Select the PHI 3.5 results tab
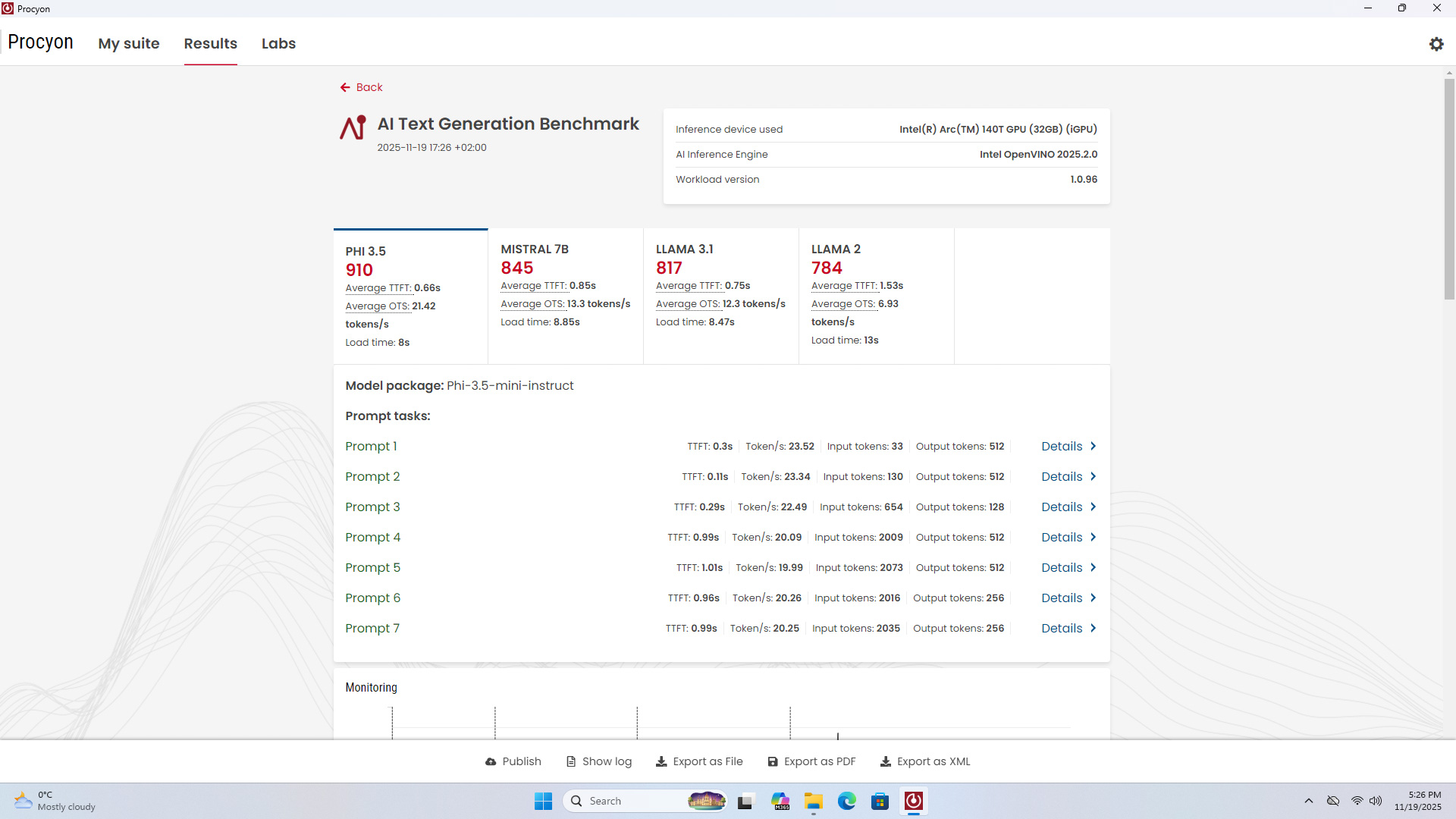 point(410,297)
